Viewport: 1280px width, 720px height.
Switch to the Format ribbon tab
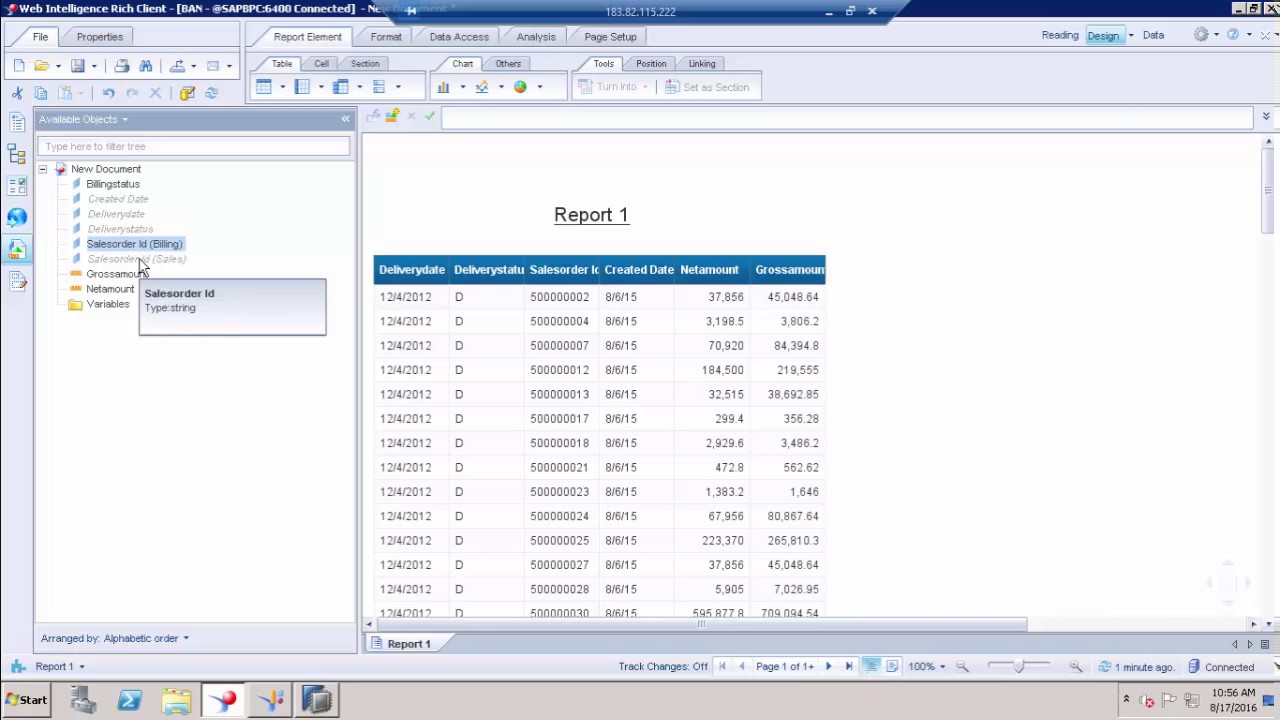click(x=386, y=37)
